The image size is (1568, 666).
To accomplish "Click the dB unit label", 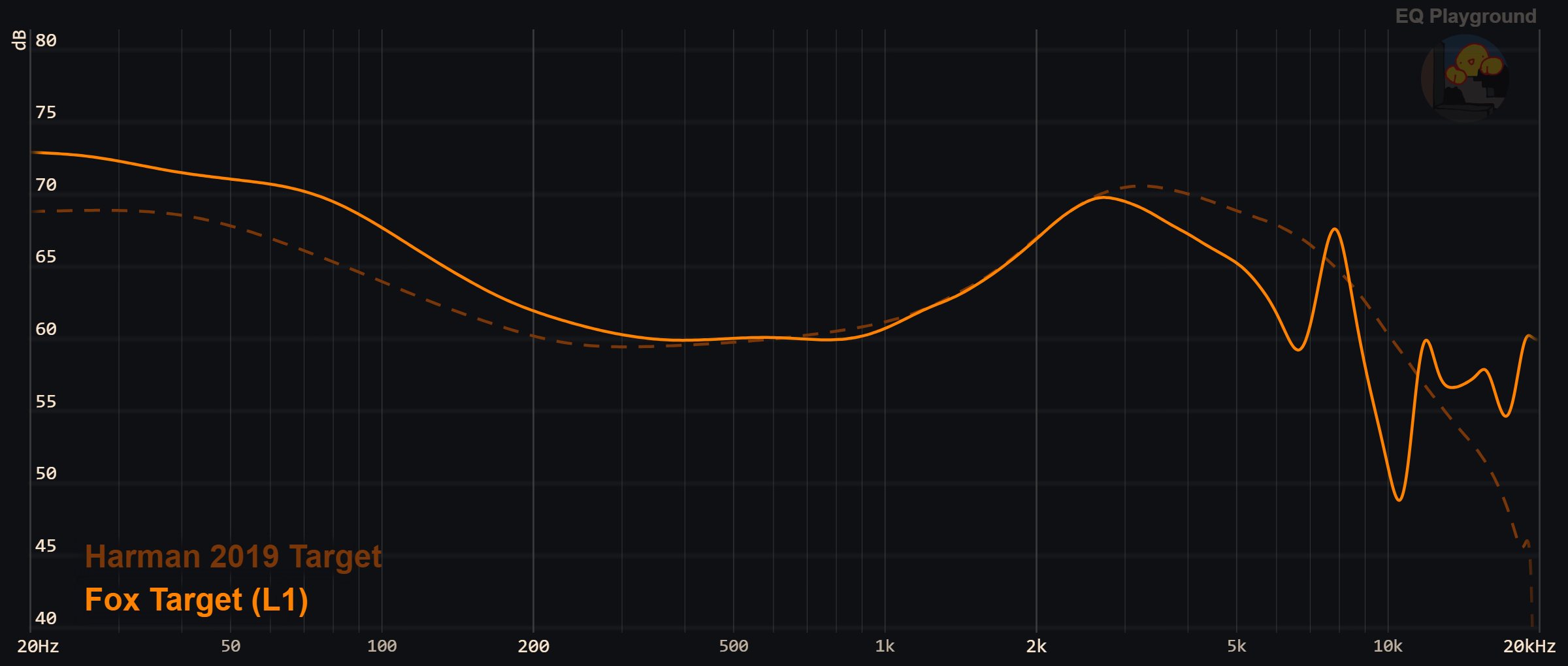I will coord(20,40).
